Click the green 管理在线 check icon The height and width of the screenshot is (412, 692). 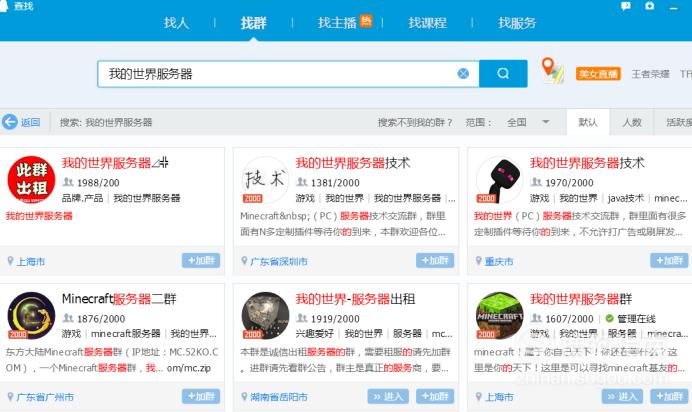click(x=609, y=318)
